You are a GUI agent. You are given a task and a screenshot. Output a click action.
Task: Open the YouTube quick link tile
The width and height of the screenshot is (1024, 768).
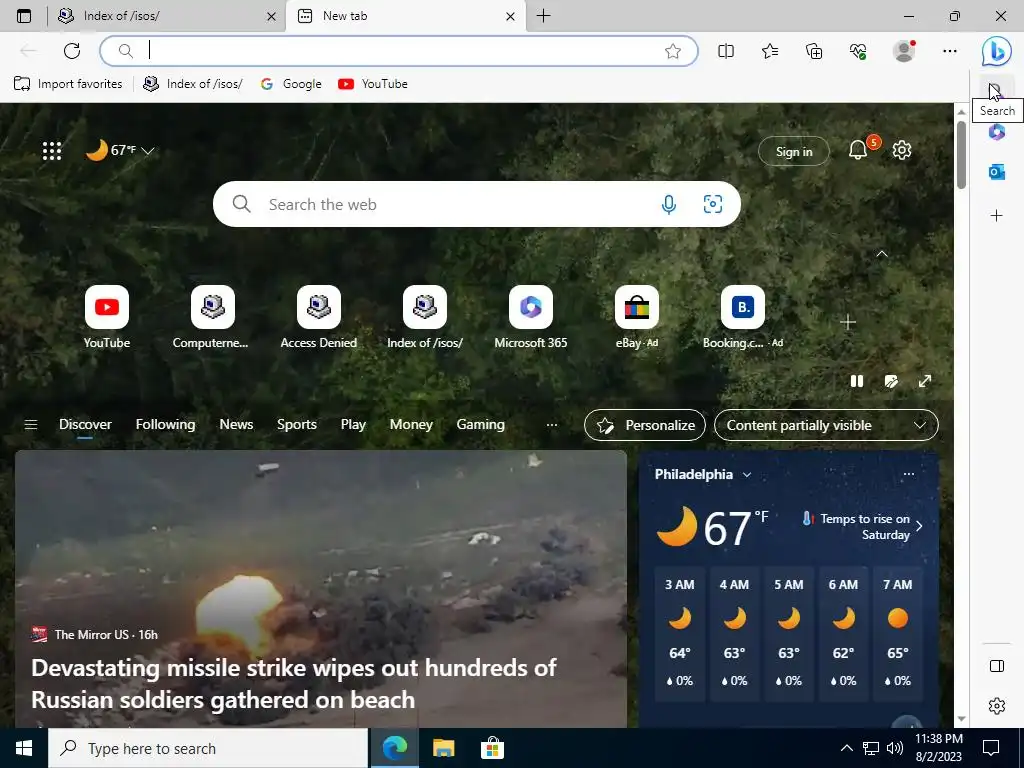tap(106, 317)
